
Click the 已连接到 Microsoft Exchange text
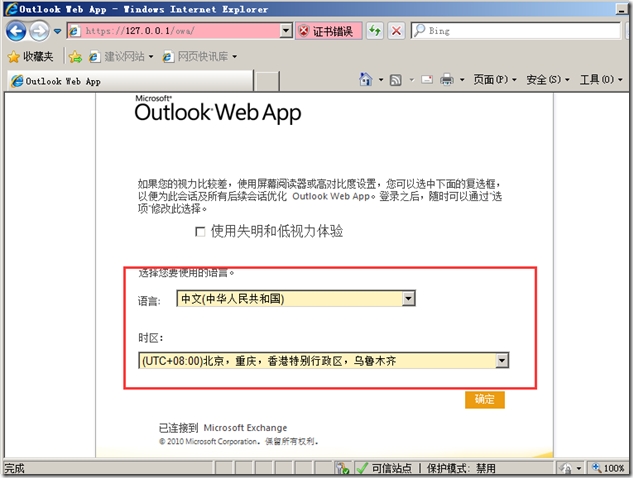click(223, 428)
